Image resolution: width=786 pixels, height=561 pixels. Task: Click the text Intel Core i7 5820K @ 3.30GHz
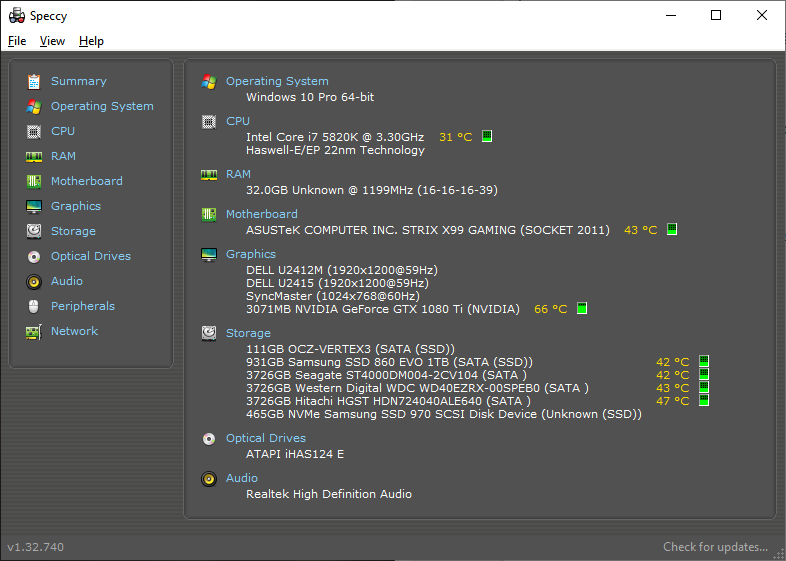pos(335,137)
